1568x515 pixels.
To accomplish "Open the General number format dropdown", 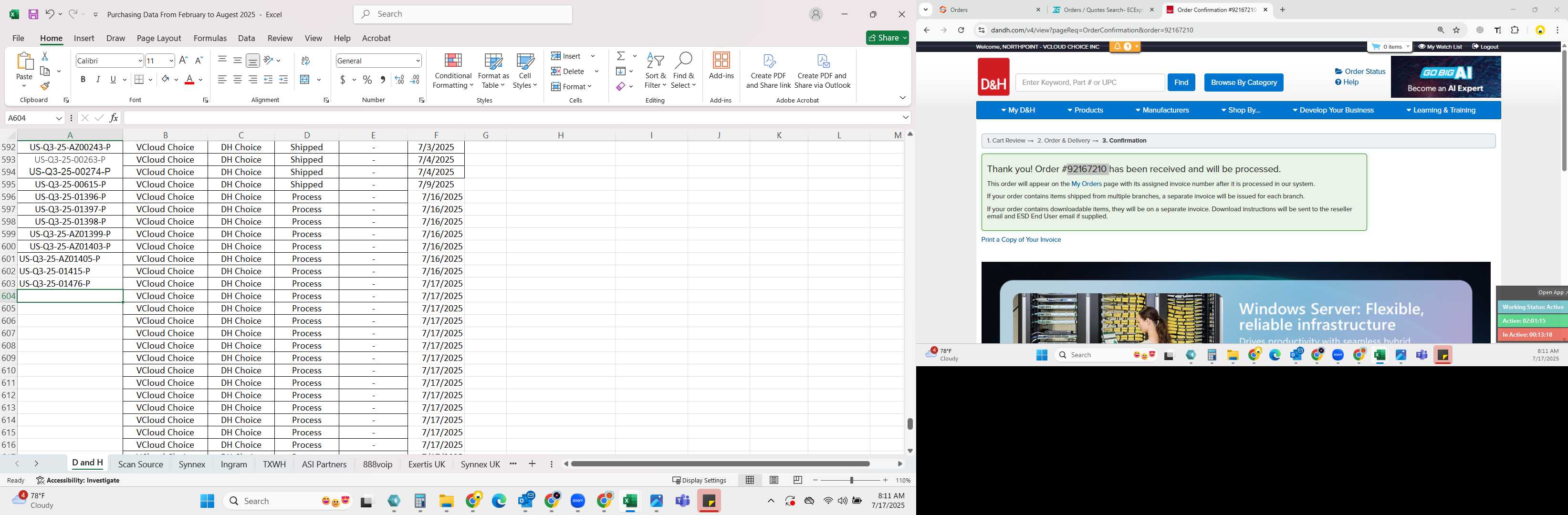I will [x=418, y=60].
